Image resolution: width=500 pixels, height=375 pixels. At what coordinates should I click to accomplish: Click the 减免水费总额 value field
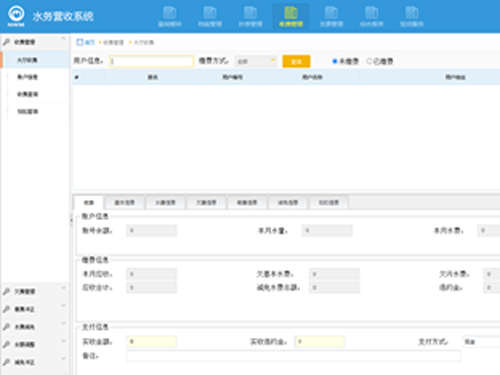[x=334, y=287]
